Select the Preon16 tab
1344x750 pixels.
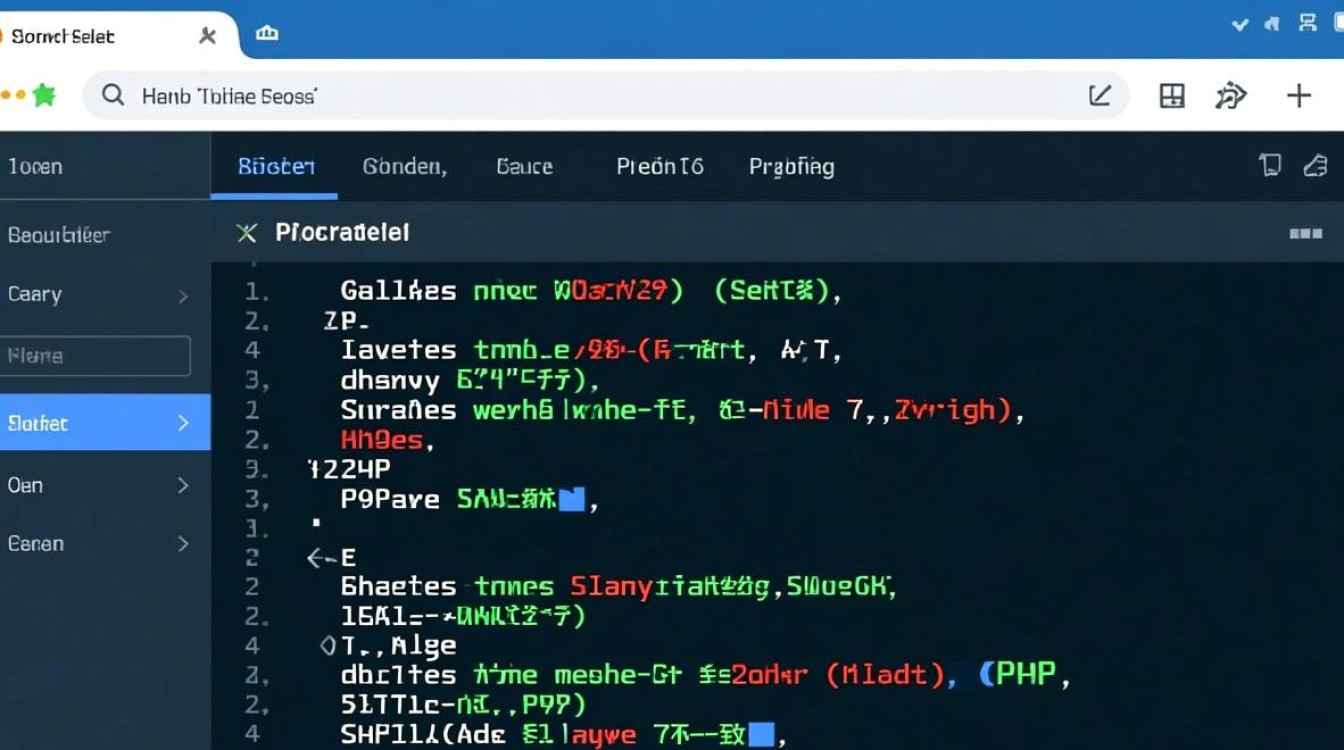(x=659, y=166)
